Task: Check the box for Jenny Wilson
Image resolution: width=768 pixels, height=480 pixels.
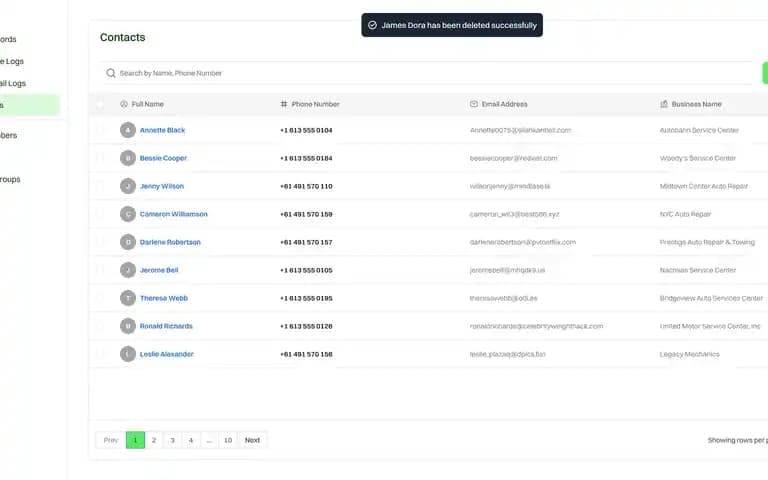Action: point(100,186)
